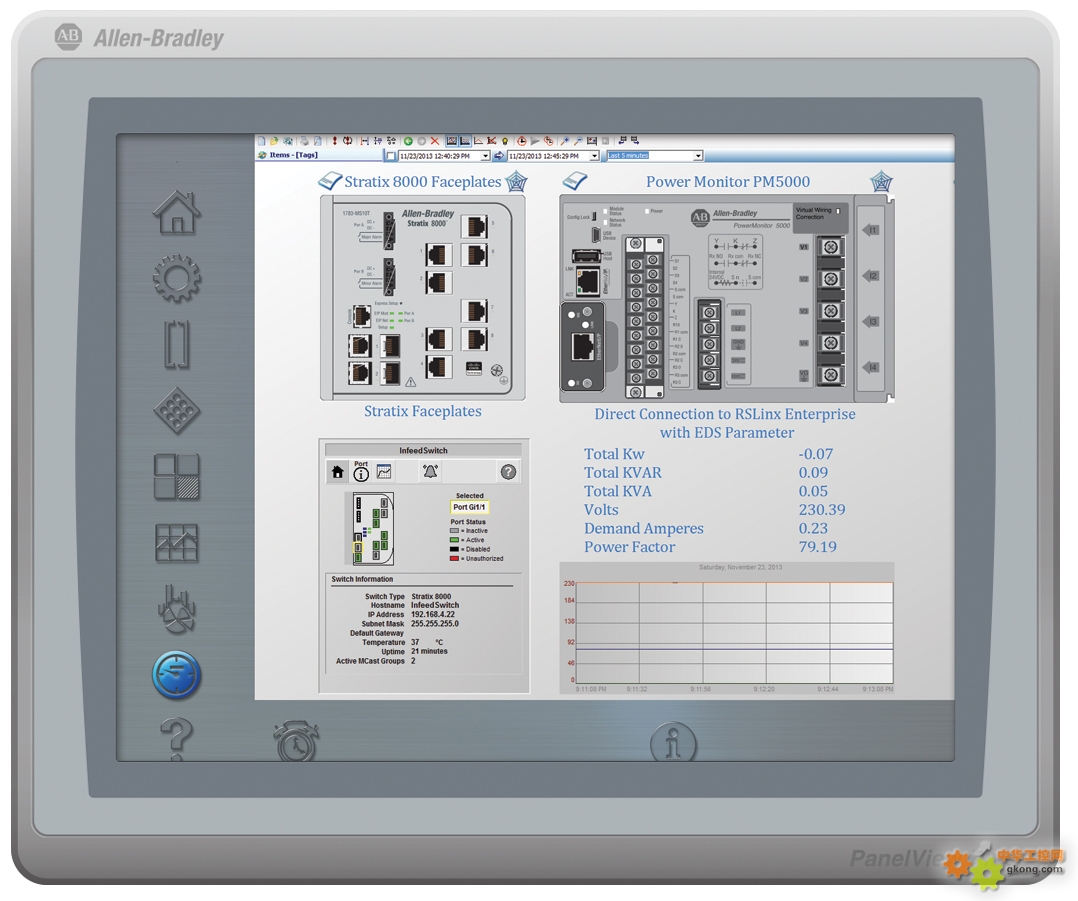Open the alarm clock icon on bottom bar
Image resolution: width=1078 pixels, height=901 pixels.
(296, 742)
